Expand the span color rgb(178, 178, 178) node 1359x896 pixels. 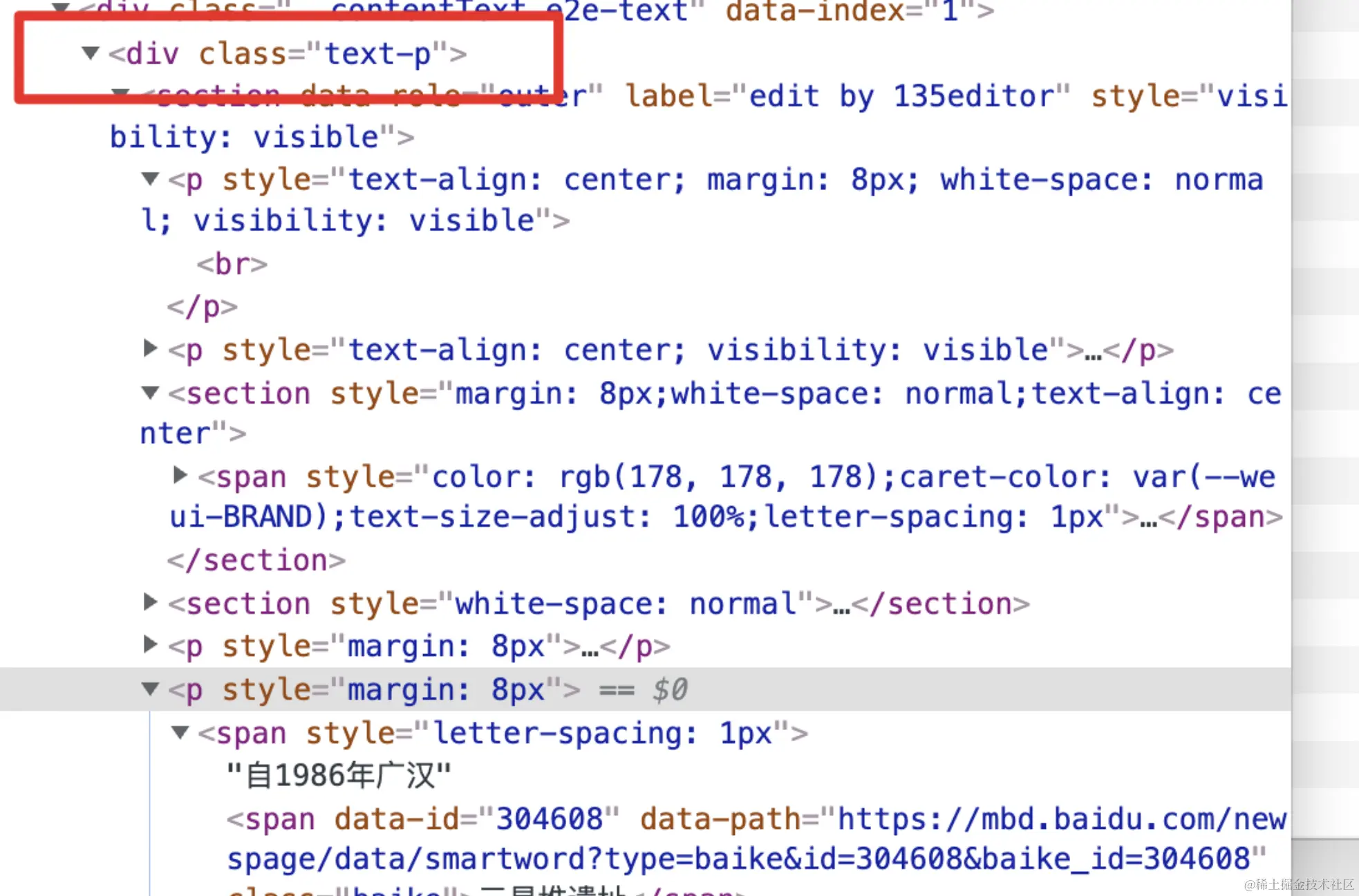(180, 475)
